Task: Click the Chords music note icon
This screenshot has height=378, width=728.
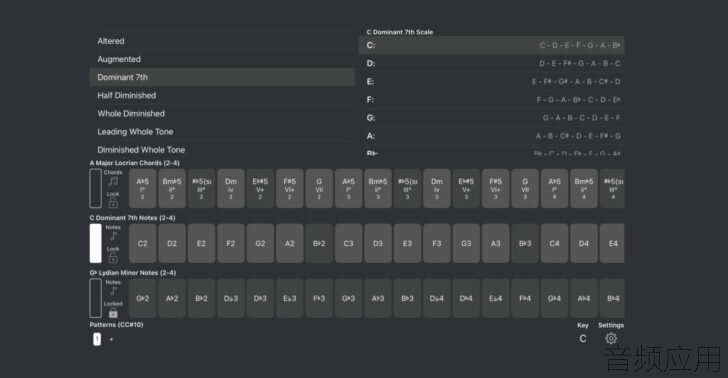Action: [113, 182]
